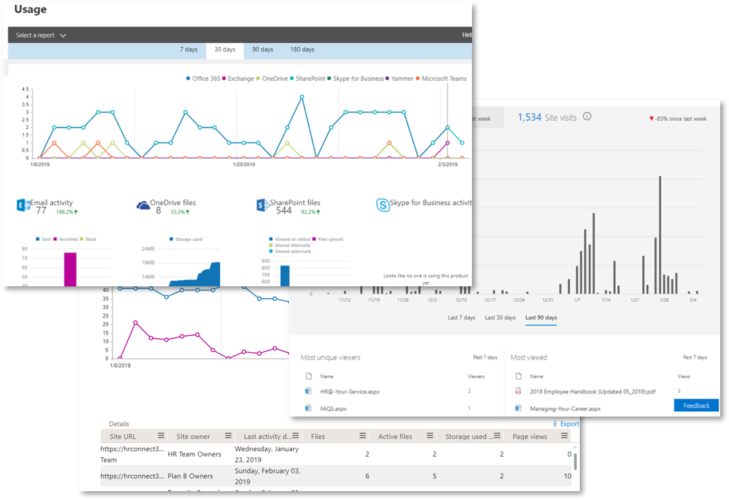Click the Plan B Owners cell
This screenshot has width=729, height=500.
click(190, 476)
